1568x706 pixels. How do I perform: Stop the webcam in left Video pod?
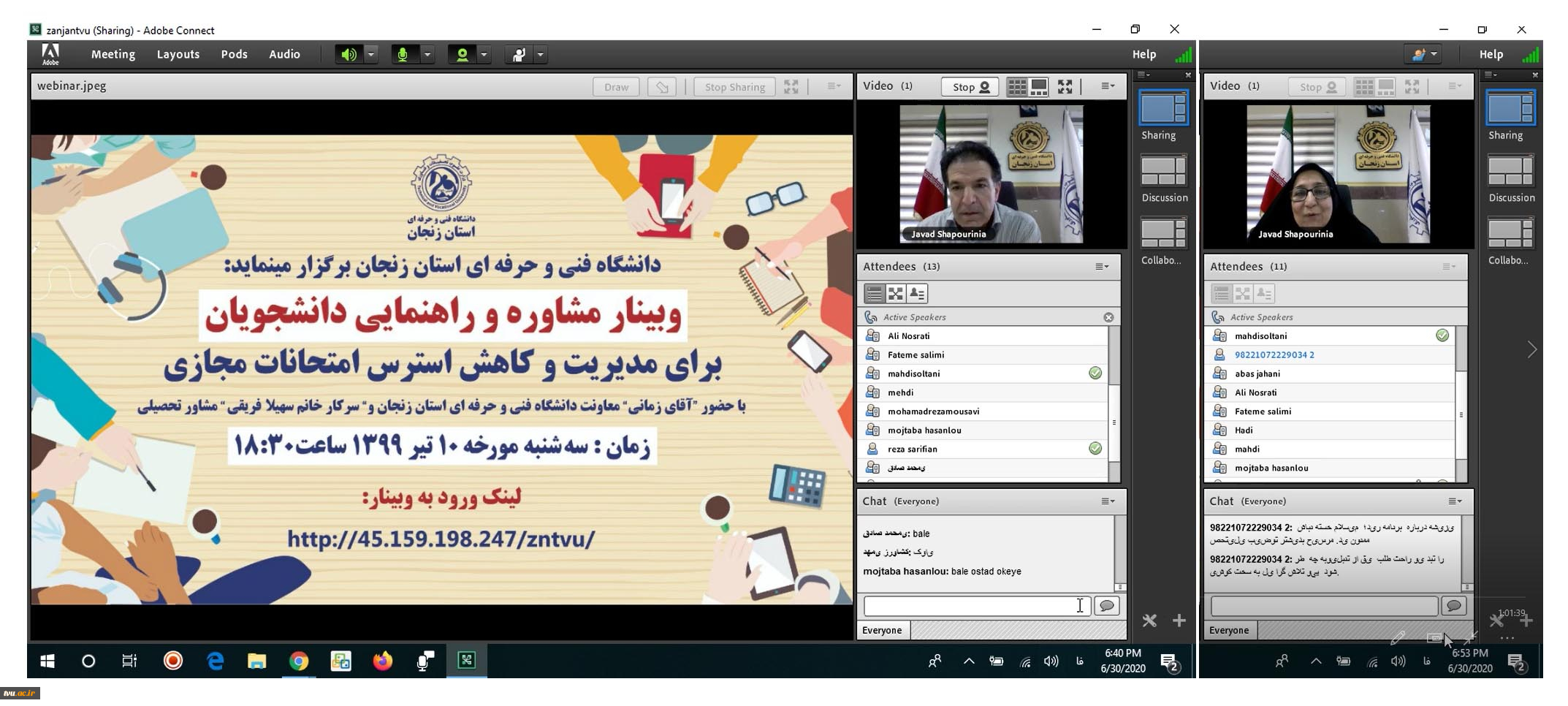pyautogui.click(x=970, y=87)
